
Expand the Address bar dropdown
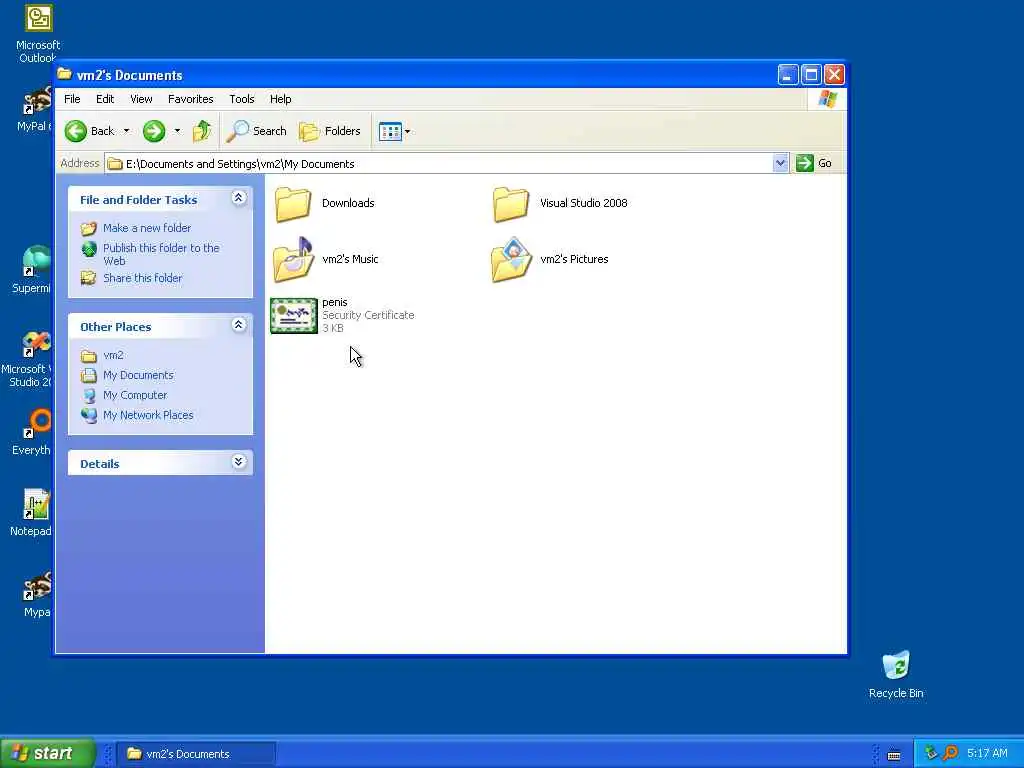(x=780, y=163)
